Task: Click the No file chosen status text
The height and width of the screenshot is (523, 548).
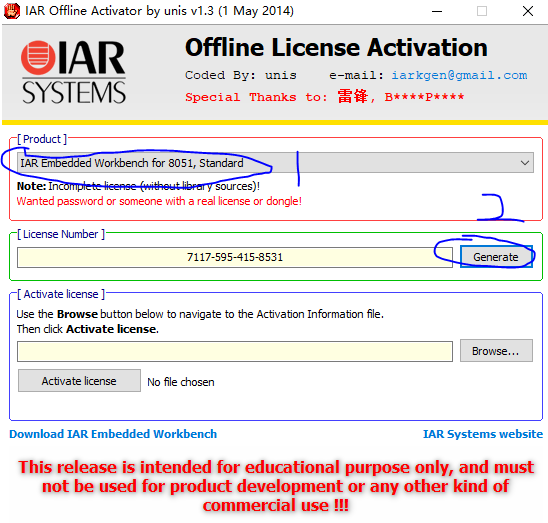Action: [x=181, y=382]
